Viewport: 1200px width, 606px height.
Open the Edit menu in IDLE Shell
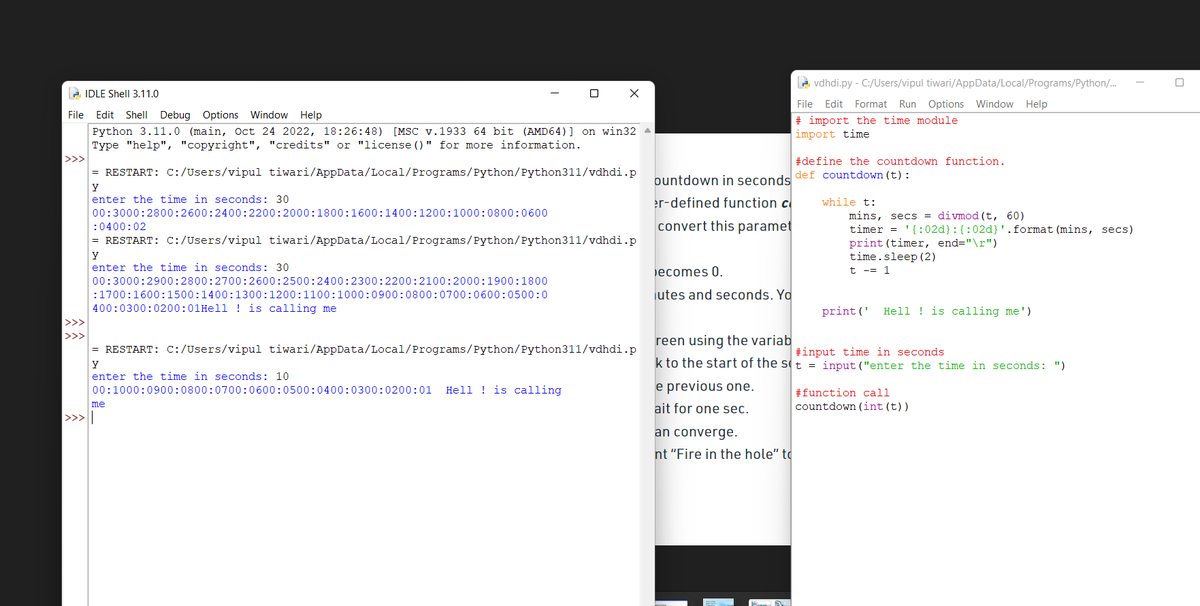point(105,115)
